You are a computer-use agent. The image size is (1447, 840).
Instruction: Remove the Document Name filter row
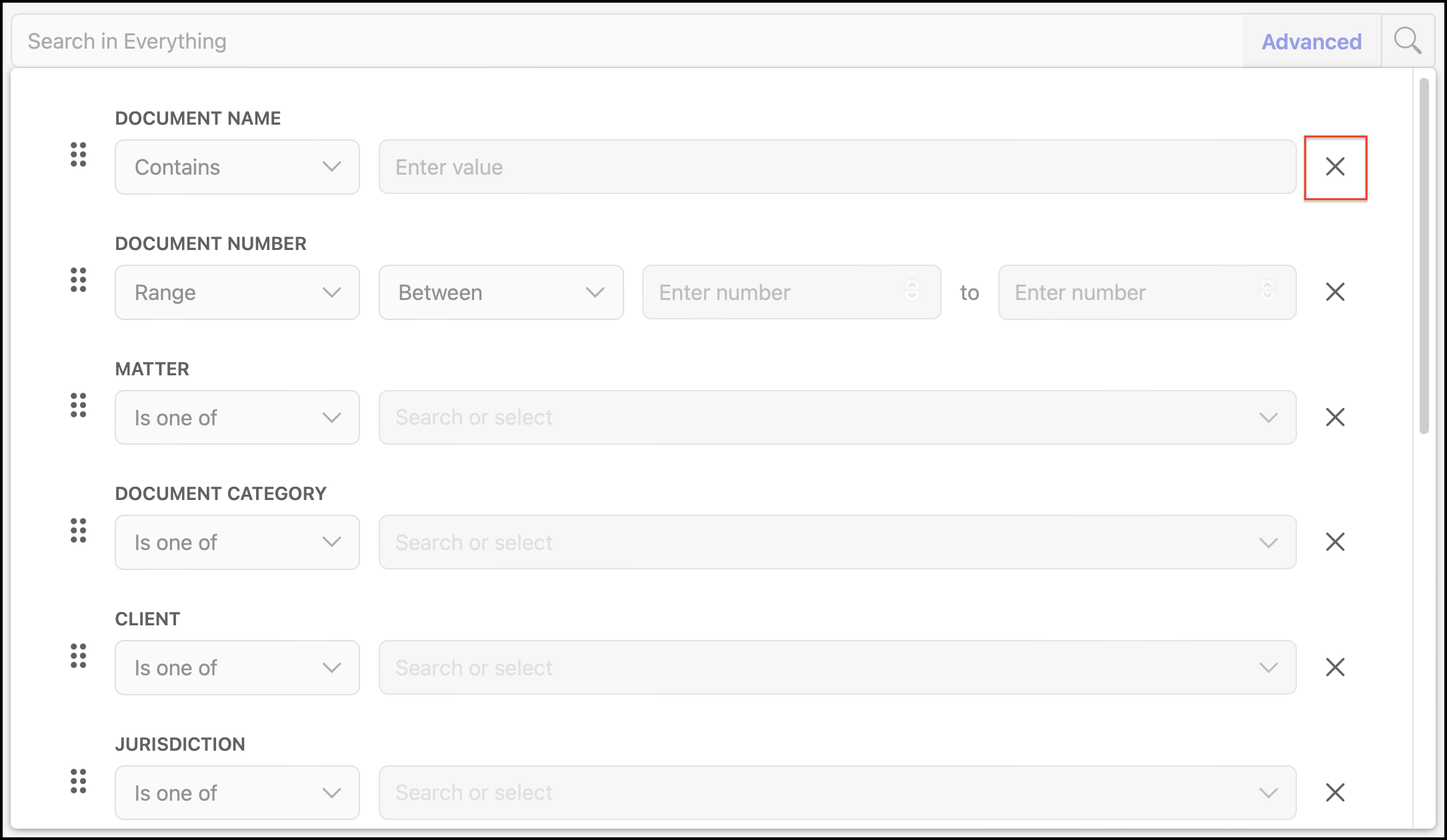click(x=1335, y=167)
